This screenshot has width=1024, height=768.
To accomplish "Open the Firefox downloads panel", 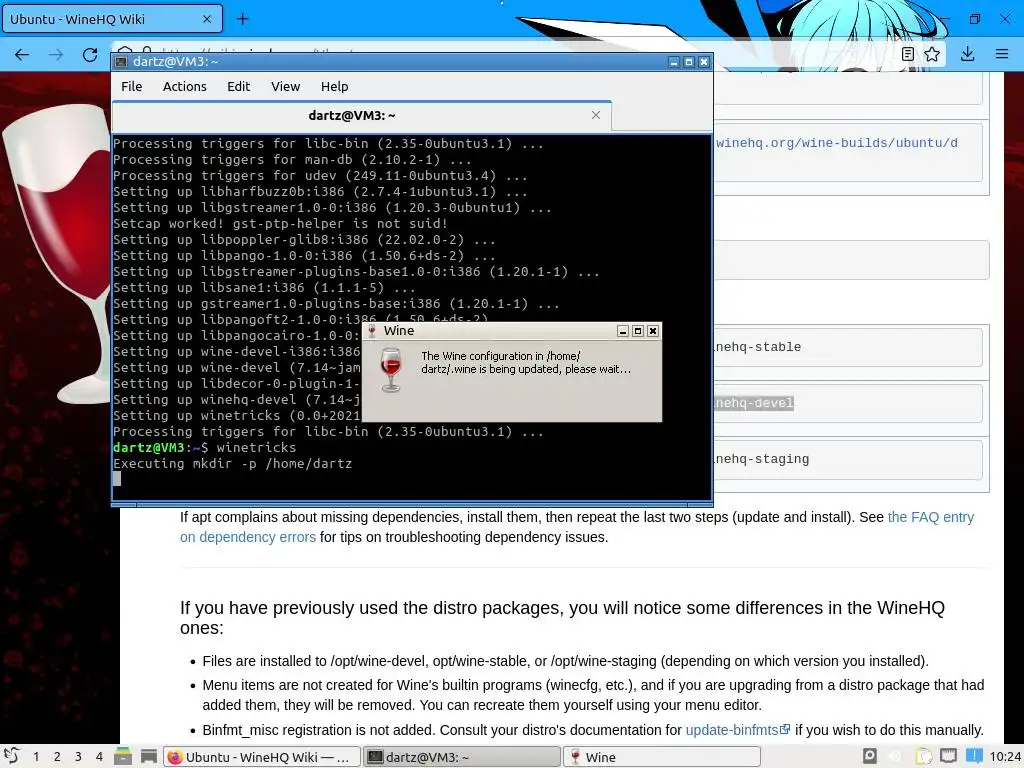I will [968, 54].
